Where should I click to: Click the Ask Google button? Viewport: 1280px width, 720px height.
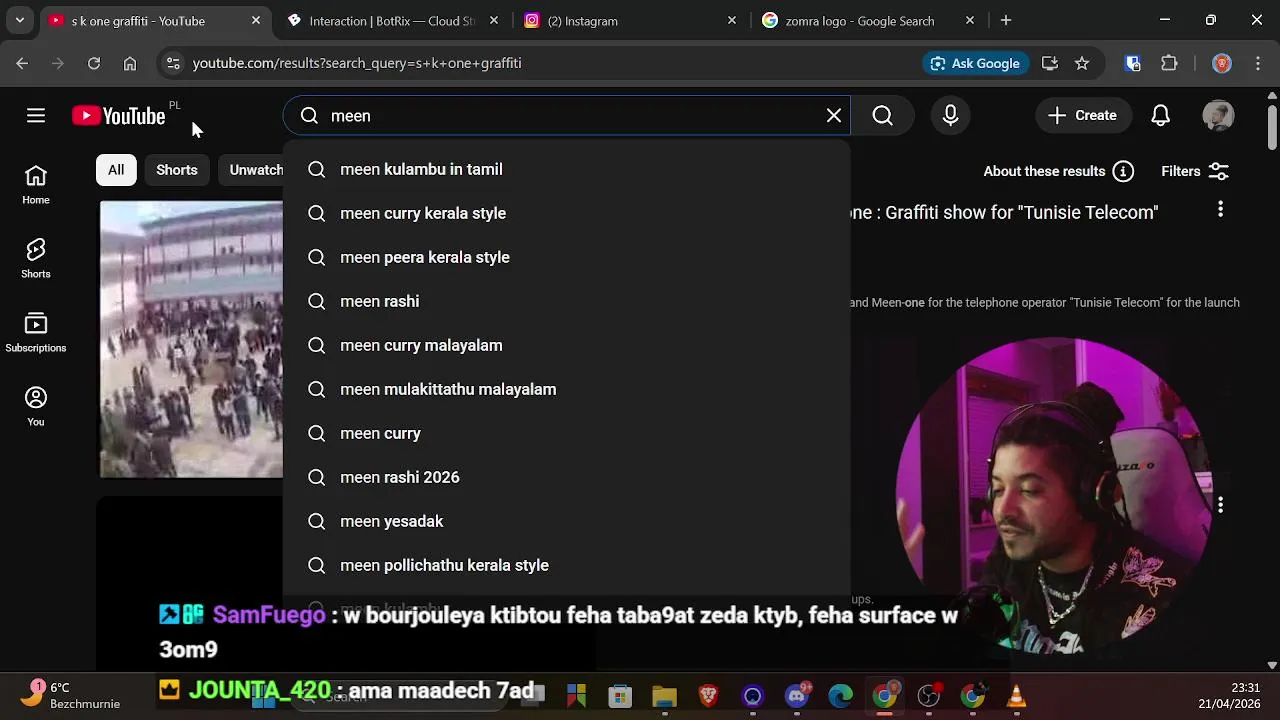pyautogui.click(x=975, y=63)
